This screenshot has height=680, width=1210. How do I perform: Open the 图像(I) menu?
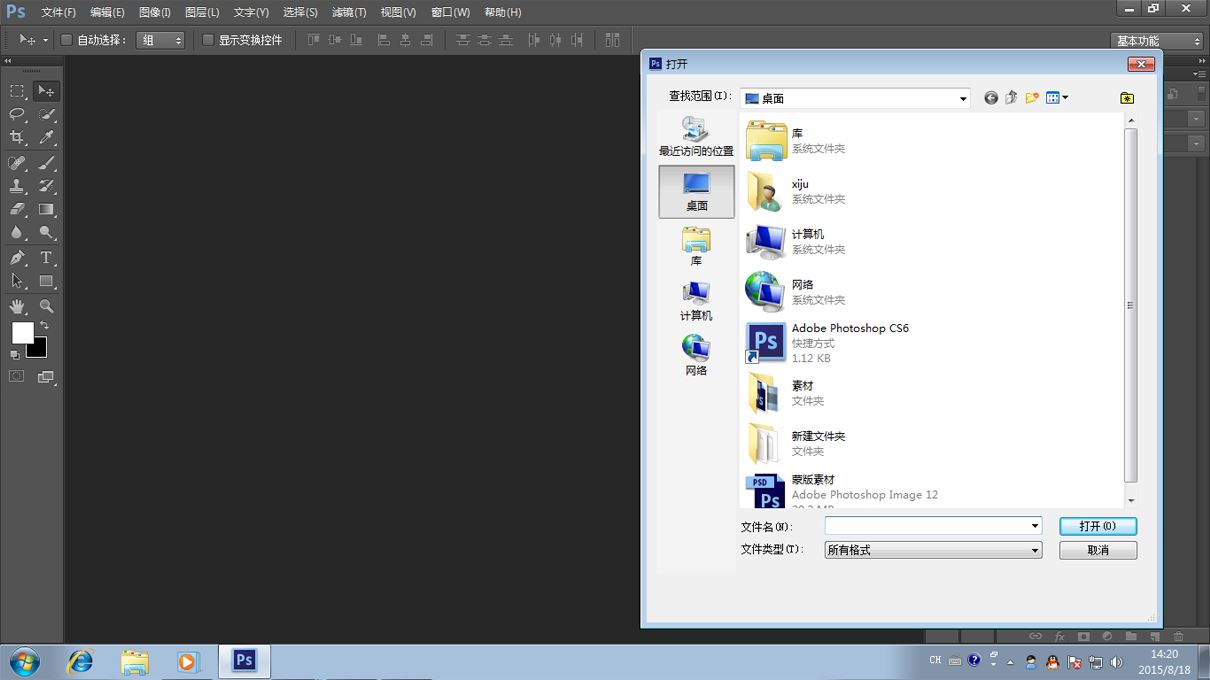(x=154, y=12)
